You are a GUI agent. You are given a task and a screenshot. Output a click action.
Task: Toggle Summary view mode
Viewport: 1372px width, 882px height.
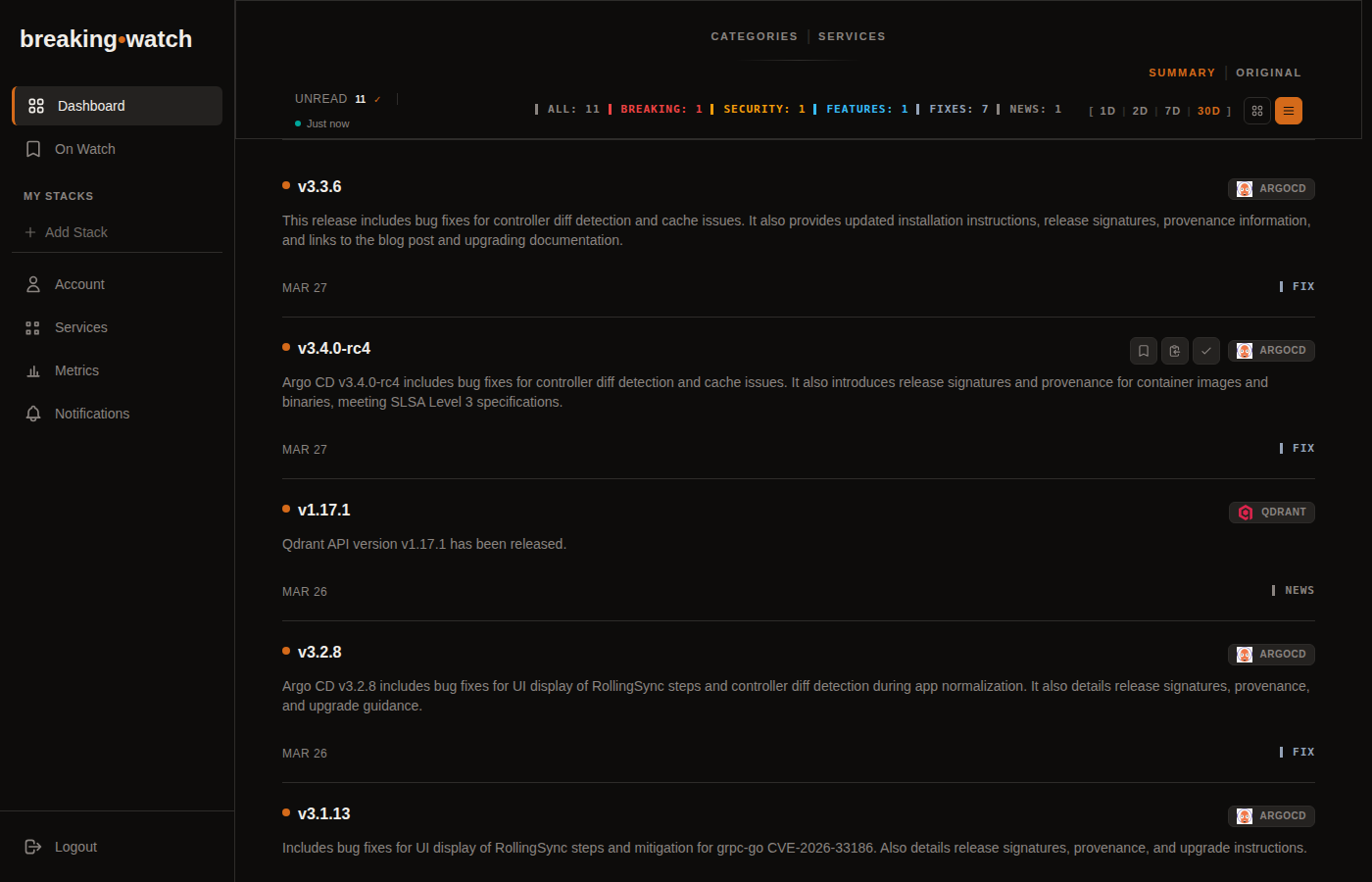(x=1182, y=73)
